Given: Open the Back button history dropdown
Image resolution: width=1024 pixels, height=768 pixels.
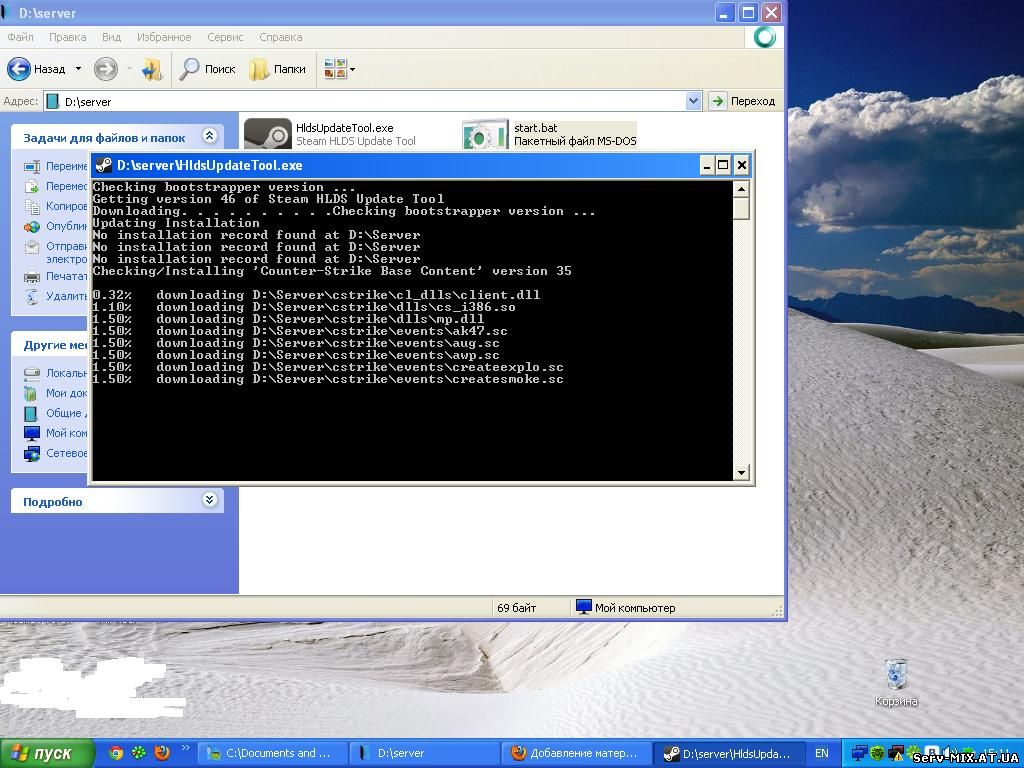Looking at the screenshot, I should 78,69.
